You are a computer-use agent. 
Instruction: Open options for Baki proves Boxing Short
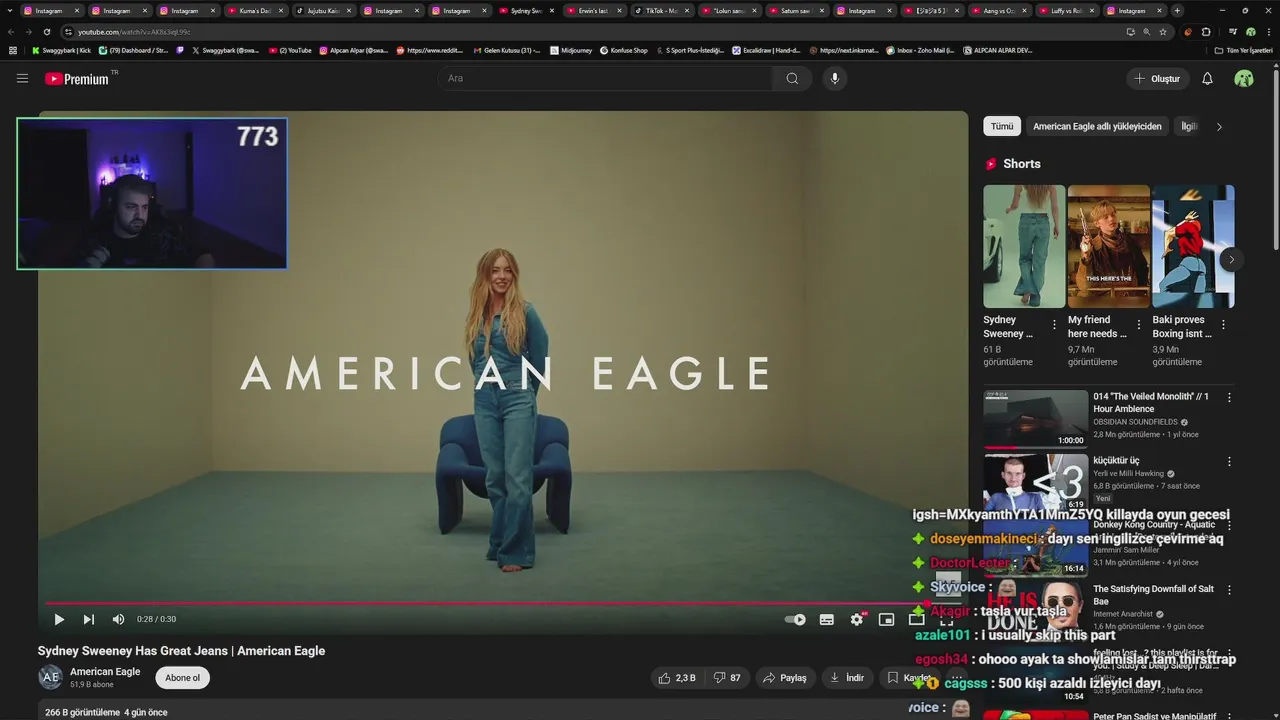tap(1223, 325)
